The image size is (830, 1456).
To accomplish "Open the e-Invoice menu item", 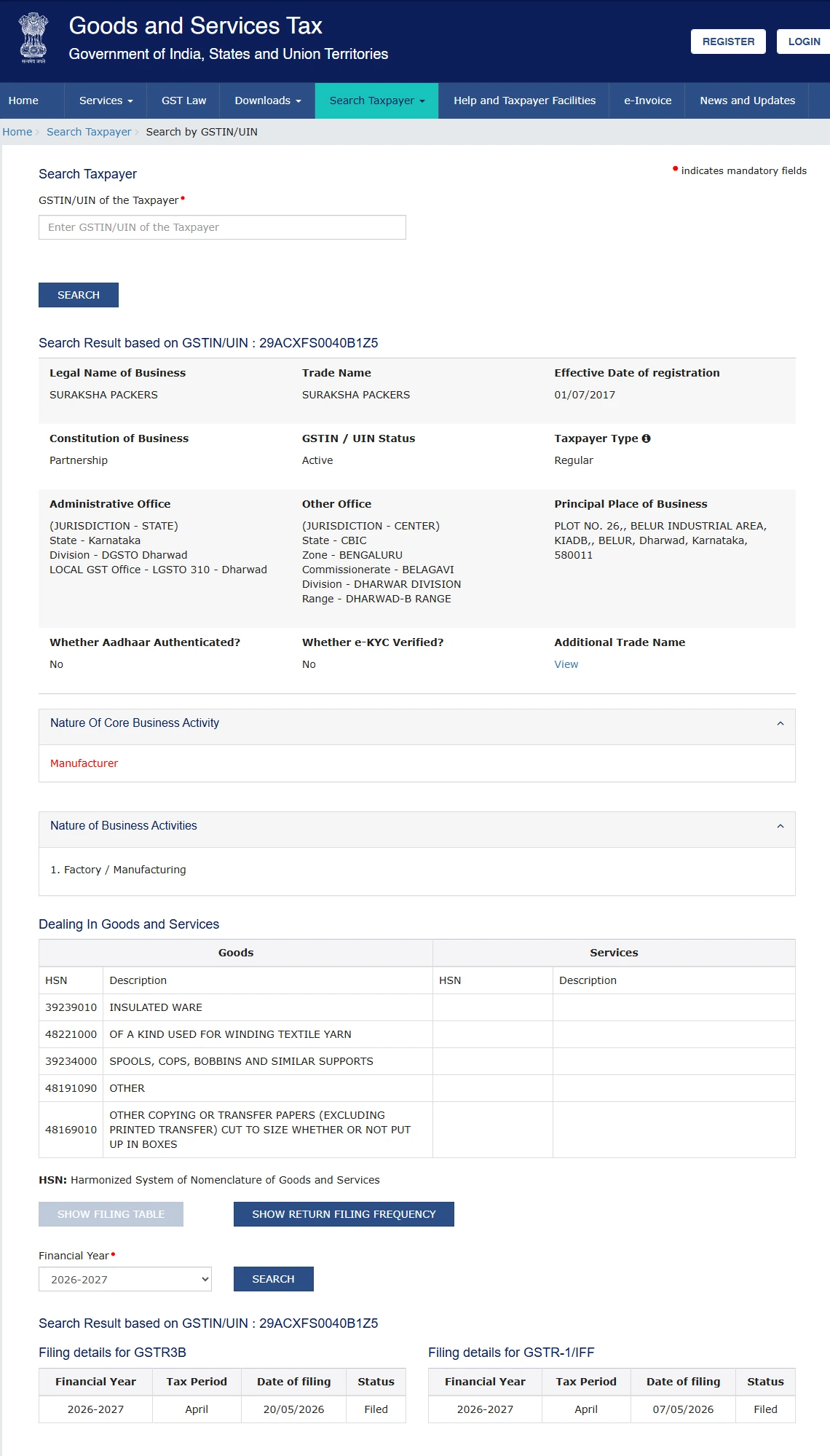I will 647,101.
